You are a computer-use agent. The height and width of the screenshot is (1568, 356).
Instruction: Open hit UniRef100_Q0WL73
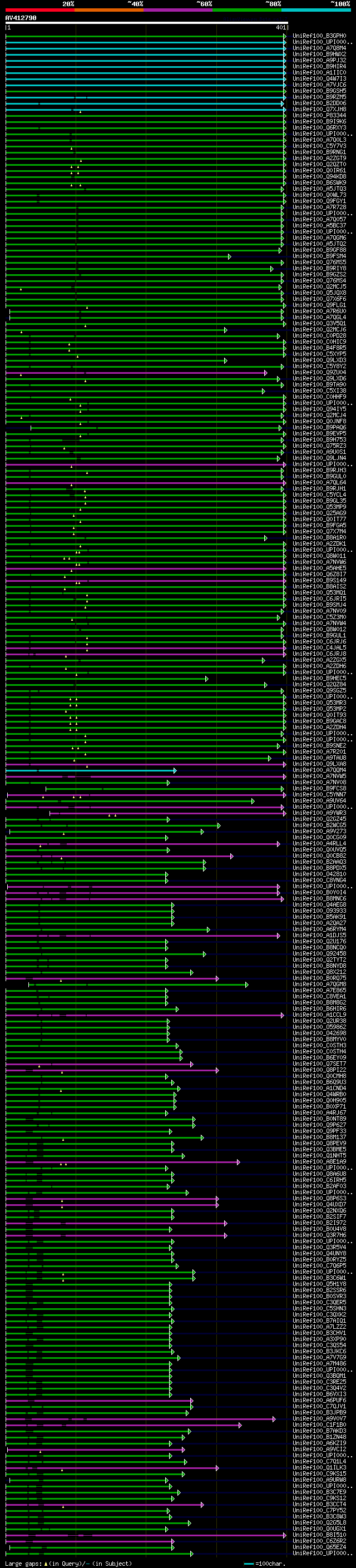coord(319,195)
